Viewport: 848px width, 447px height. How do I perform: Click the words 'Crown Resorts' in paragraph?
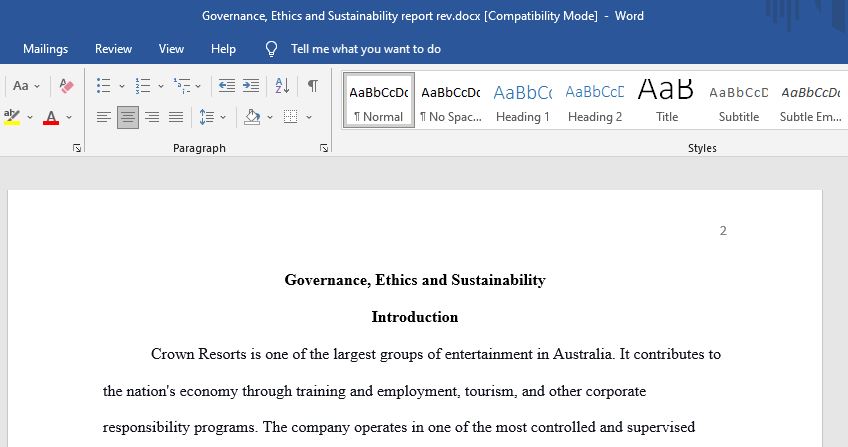[x=198, y=354]
